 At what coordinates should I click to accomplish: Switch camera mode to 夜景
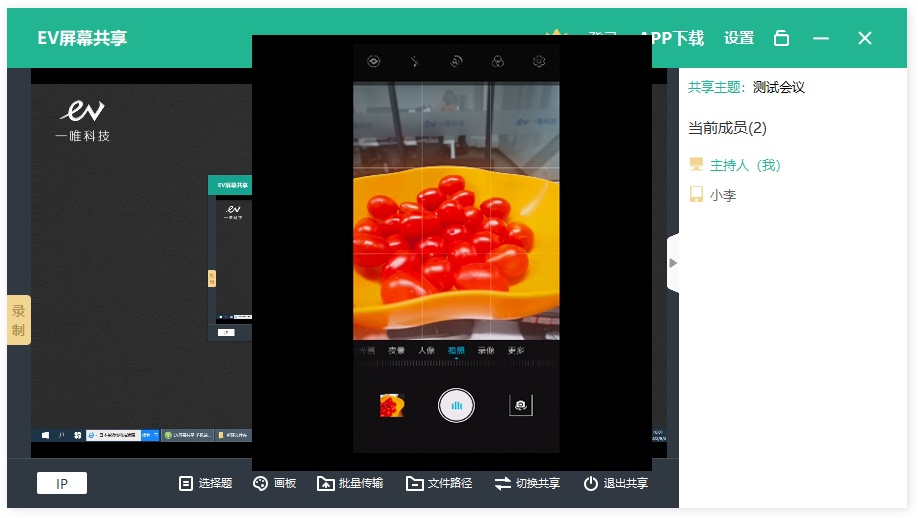[396, 351]
